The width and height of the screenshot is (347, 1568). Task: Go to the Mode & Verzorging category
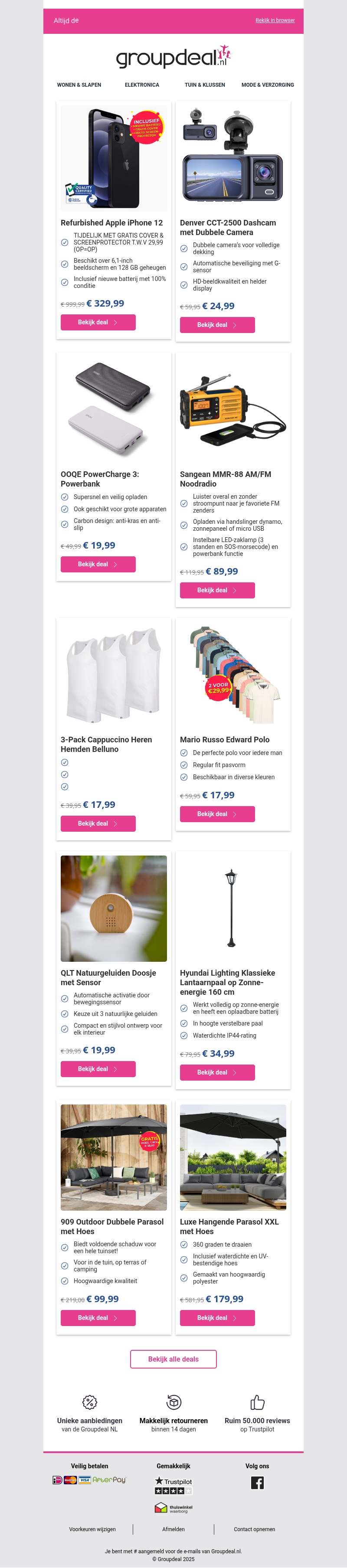[268, 85]
